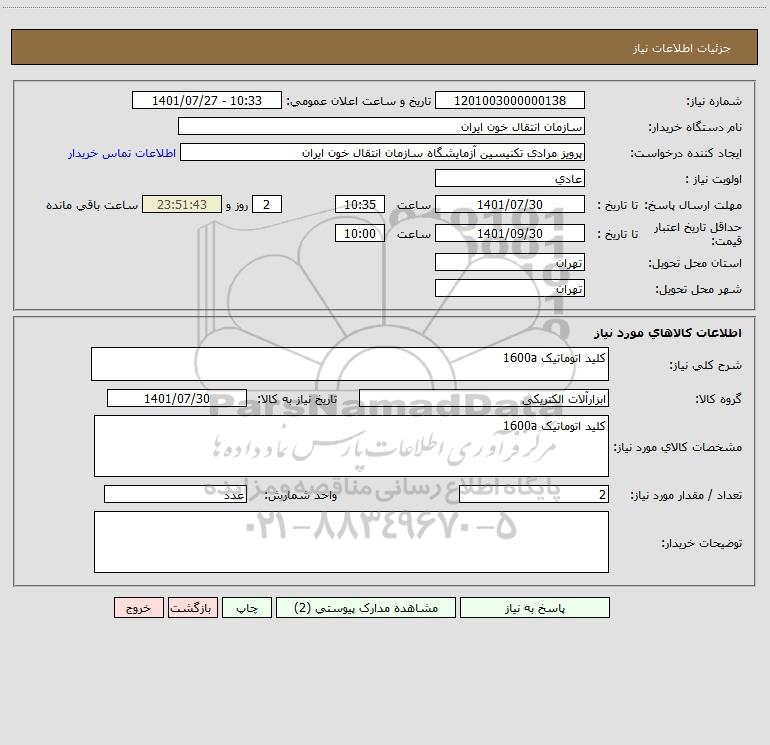Click the response deadline time 10:35 field
This screenshot has width=770, height=745.
pos(360,204)
